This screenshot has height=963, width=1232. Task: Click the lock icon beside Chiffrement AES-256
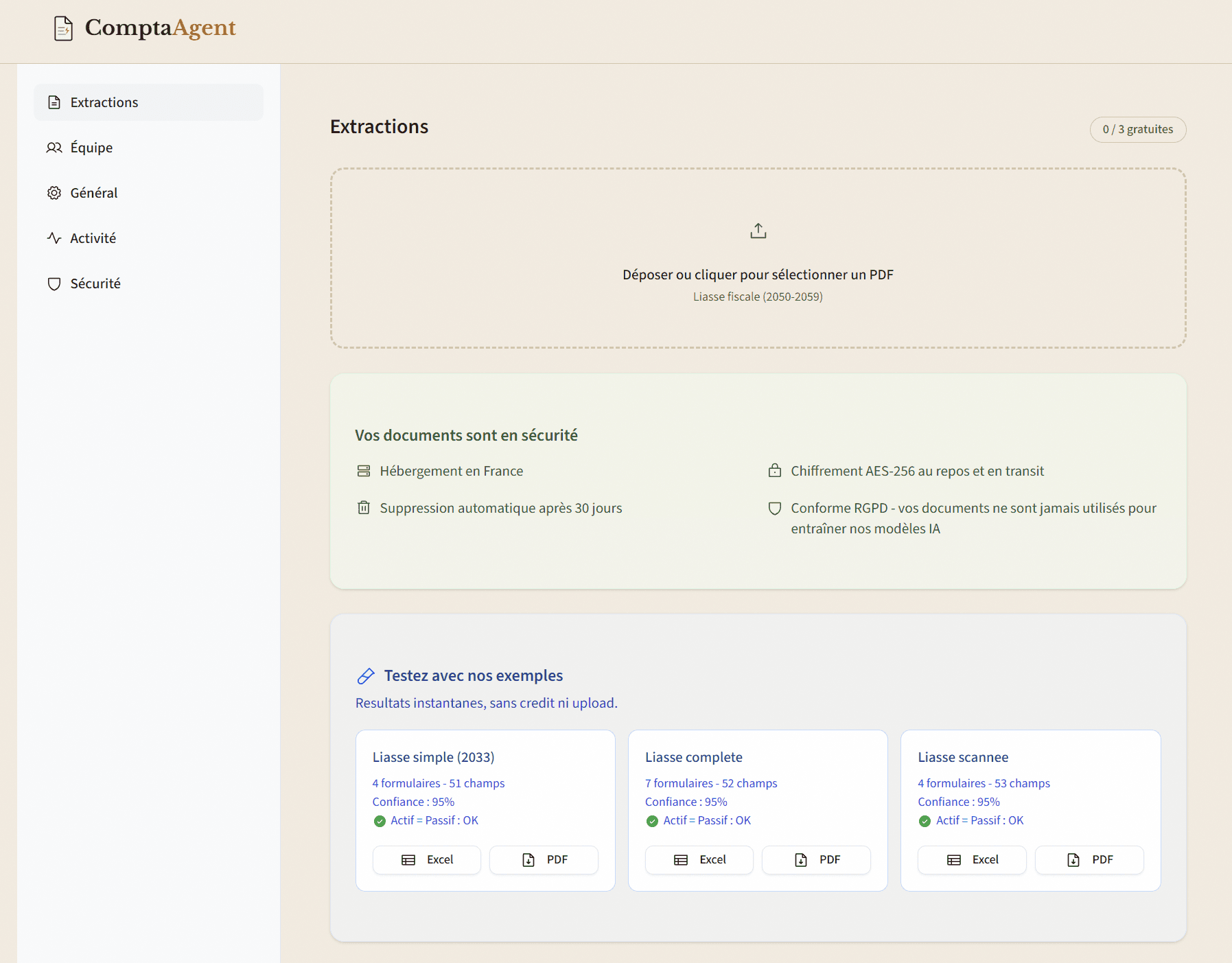point(775,471)
